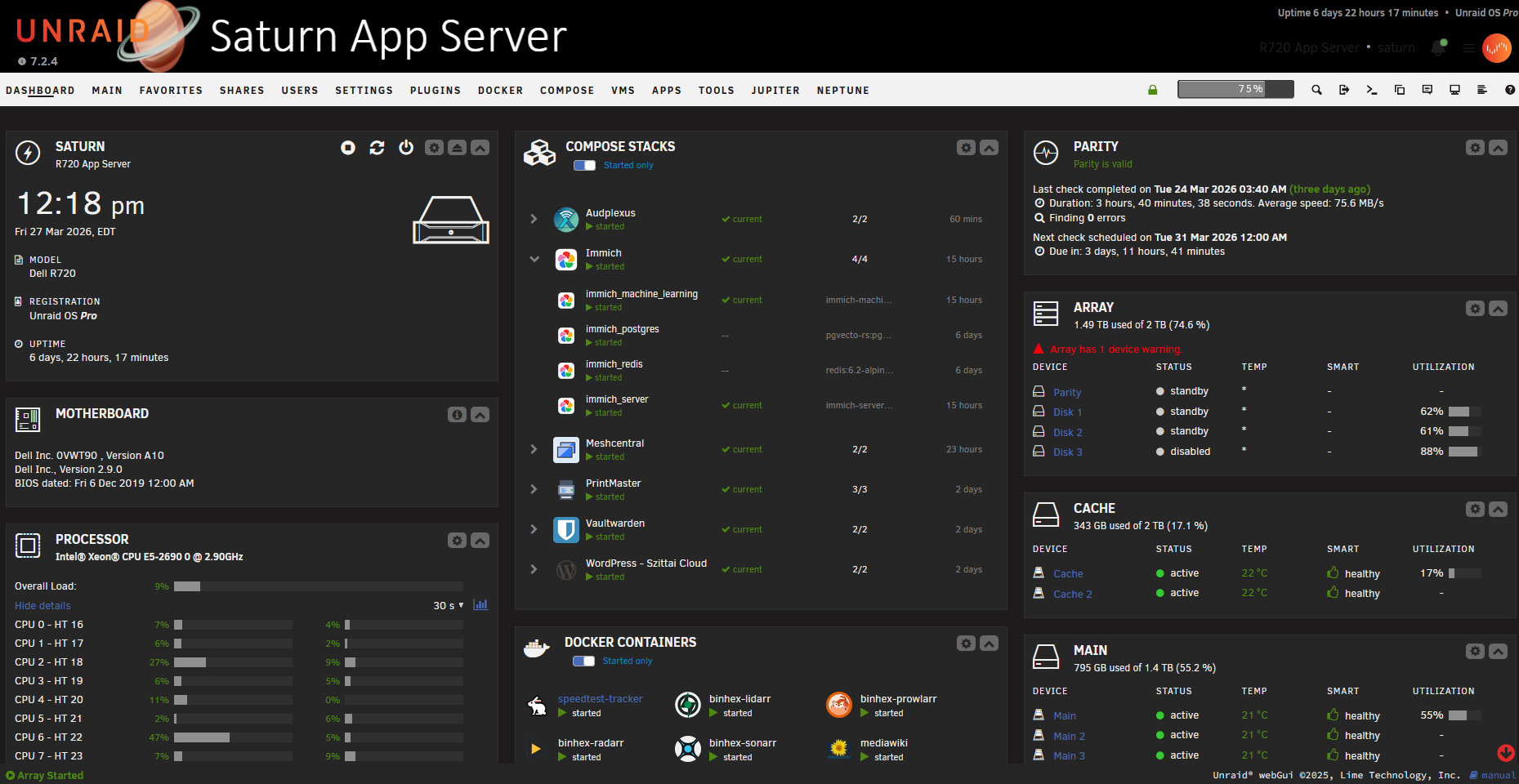The image size is (1519, 784).
Task: Click the Disk 1 utilization bar
Action: pyautogui.click(x=1464, y=412)
